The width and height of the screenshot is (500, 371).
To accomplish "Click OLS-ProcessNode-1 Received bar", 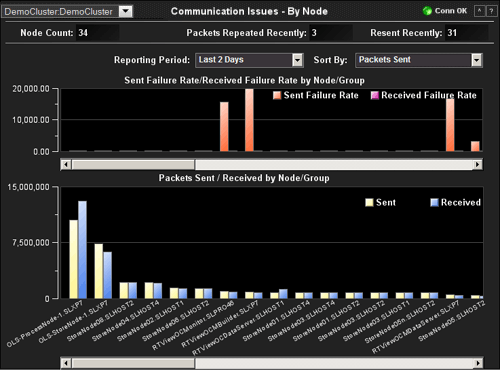I will pyautogui.click(x=82, y=250).
